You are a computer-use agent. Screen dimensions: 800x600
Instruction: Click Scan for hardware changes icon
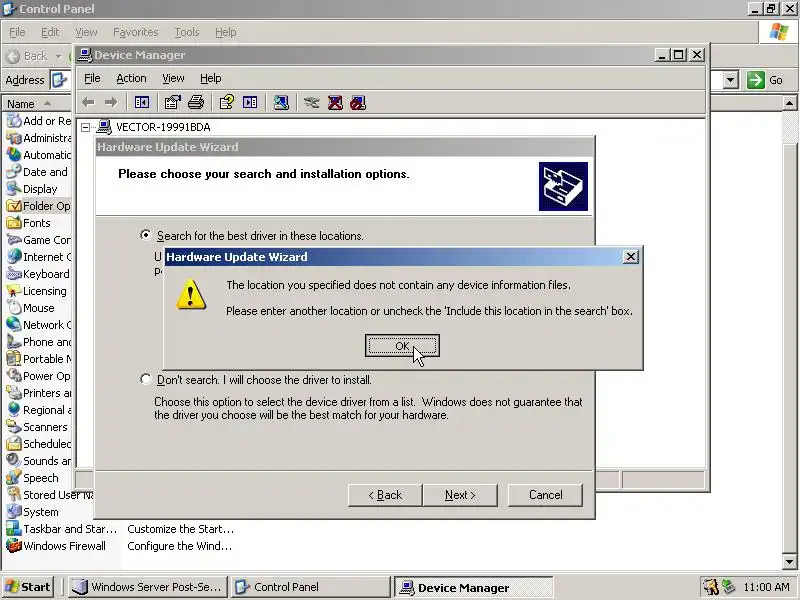pos(281,103)
